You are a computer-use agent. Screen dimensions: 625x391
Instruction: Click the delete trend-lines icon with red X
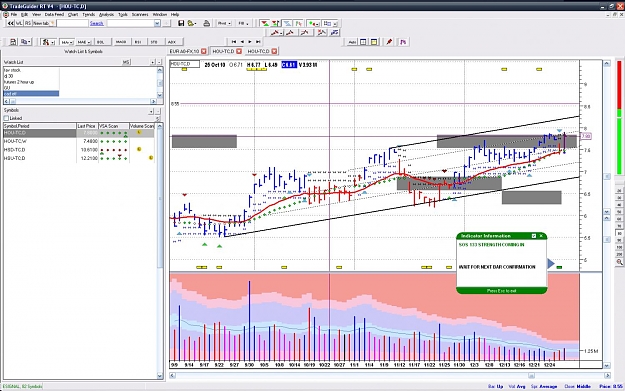[321, 33]
